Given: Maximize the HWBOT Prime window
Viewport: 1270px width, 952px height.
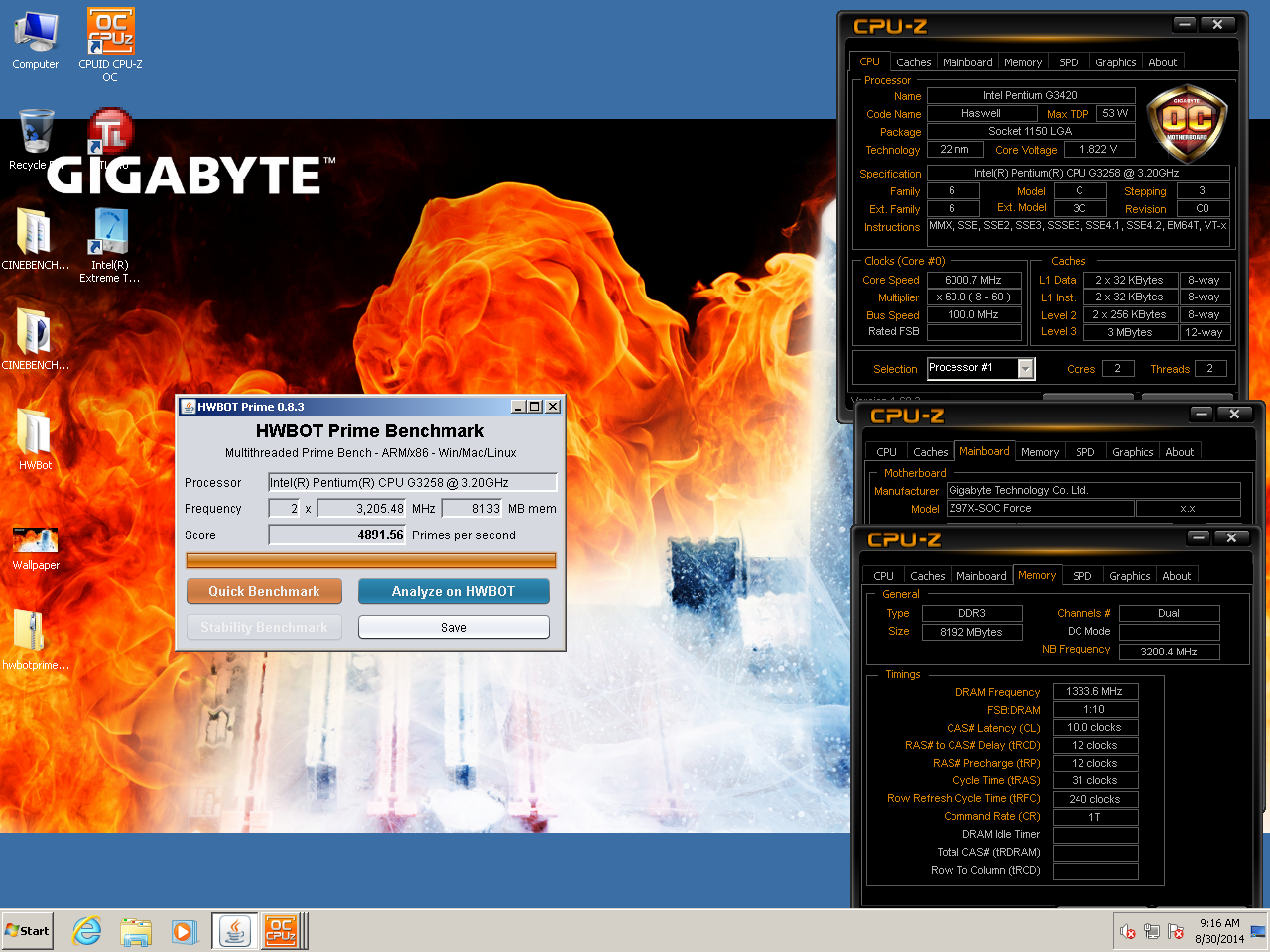Looking at the screenshot, I should pos(535,407).
